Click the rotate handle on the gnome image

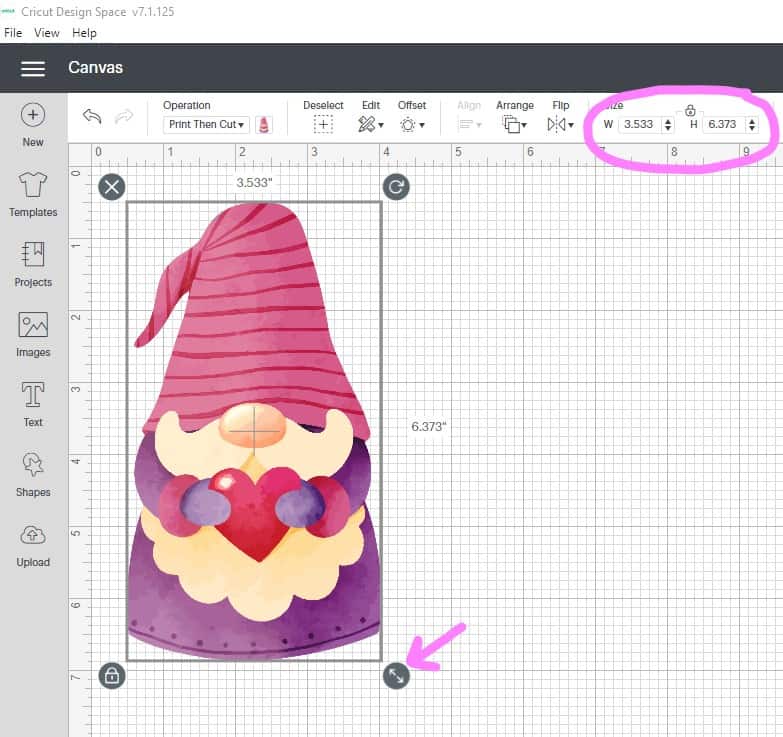[396, 187]
